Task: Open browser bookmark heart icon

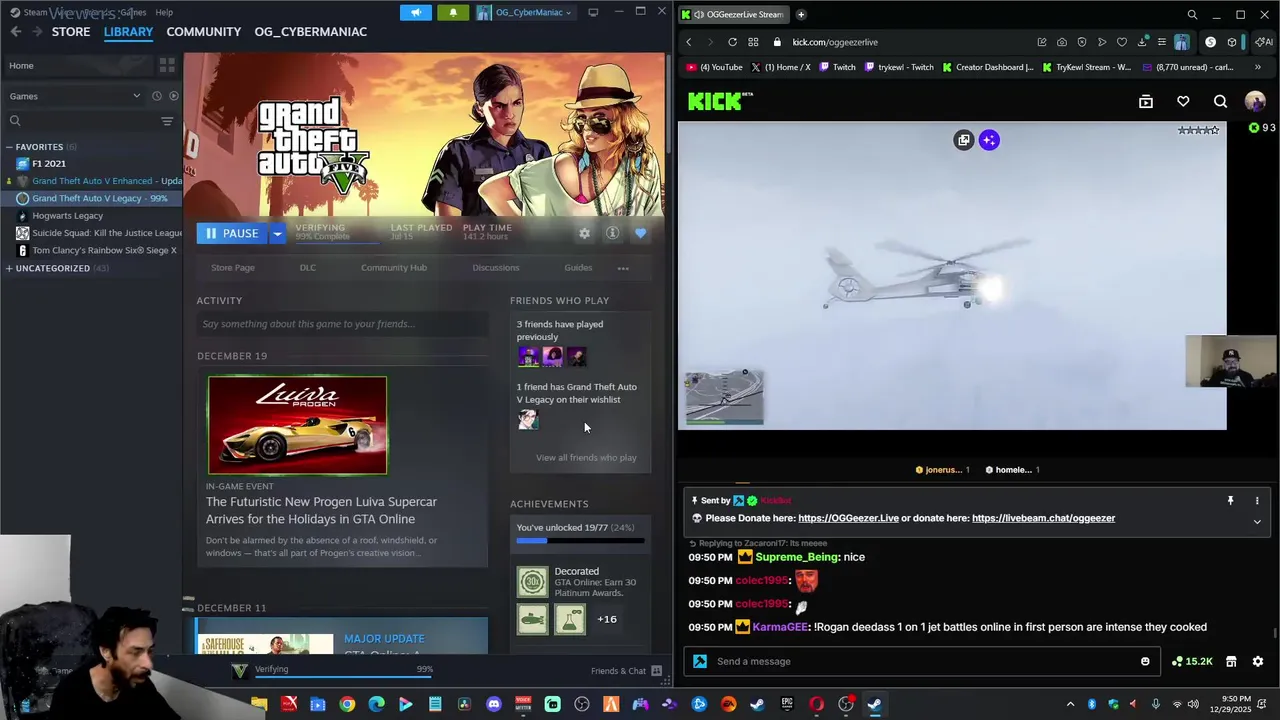Action: coord(1122,42)
